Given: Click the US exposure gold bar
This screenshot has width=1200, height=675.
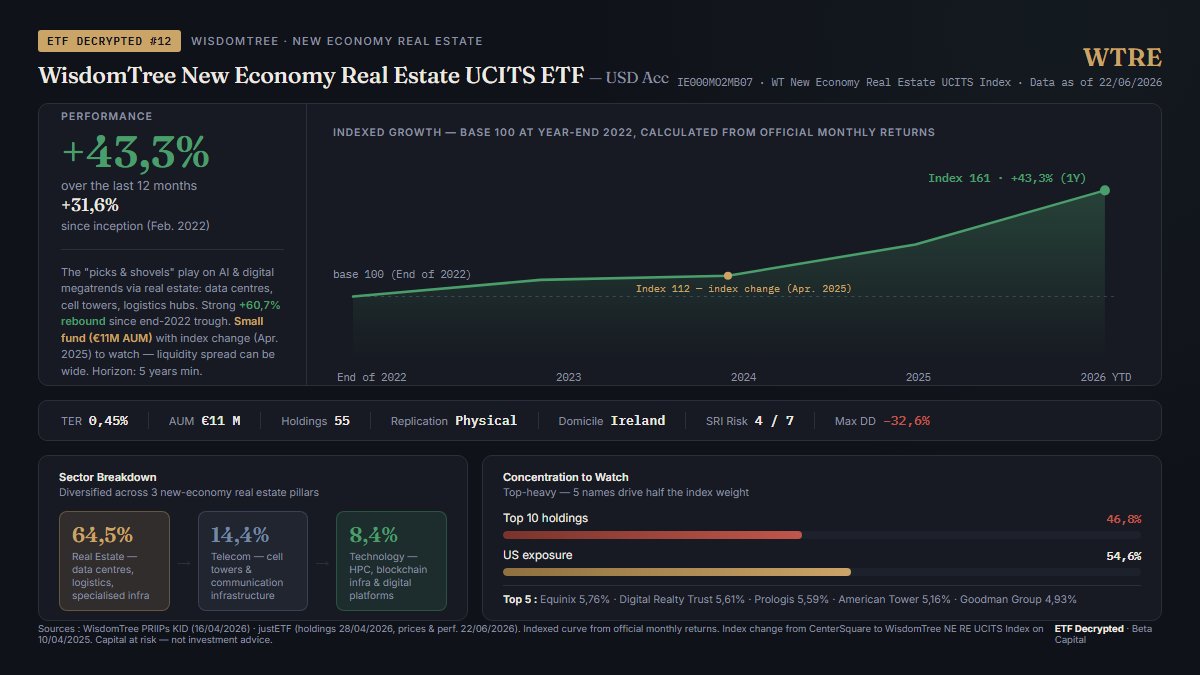Looking at the screenshot, I should pyautogui.click(x=677, y=572).
